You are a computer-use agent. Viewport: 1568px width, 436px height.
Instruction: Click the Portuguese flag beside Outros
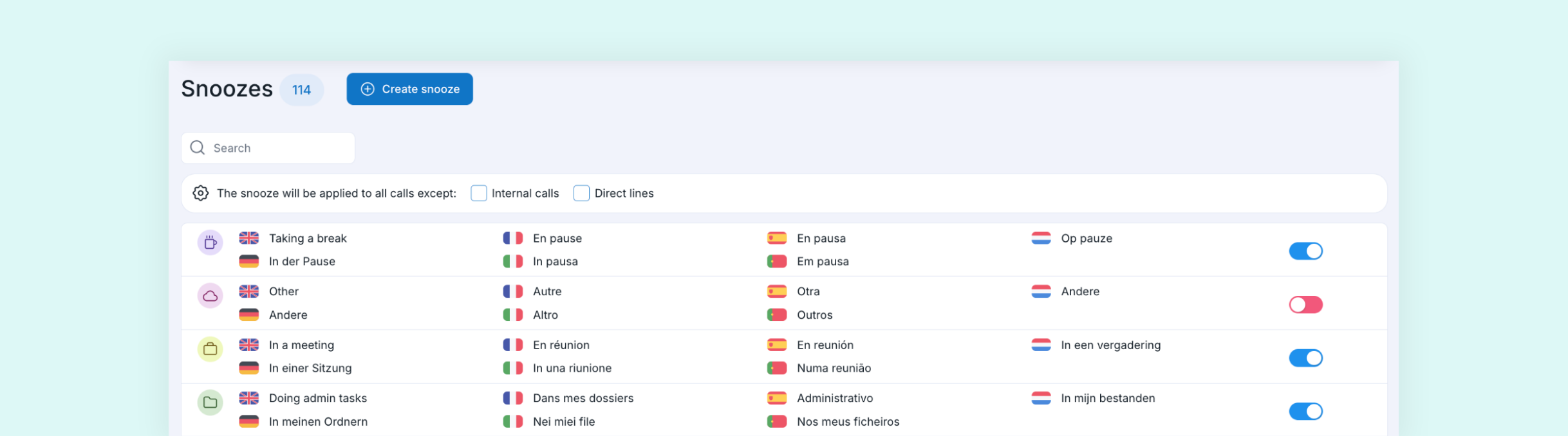[x=777, y=315]
